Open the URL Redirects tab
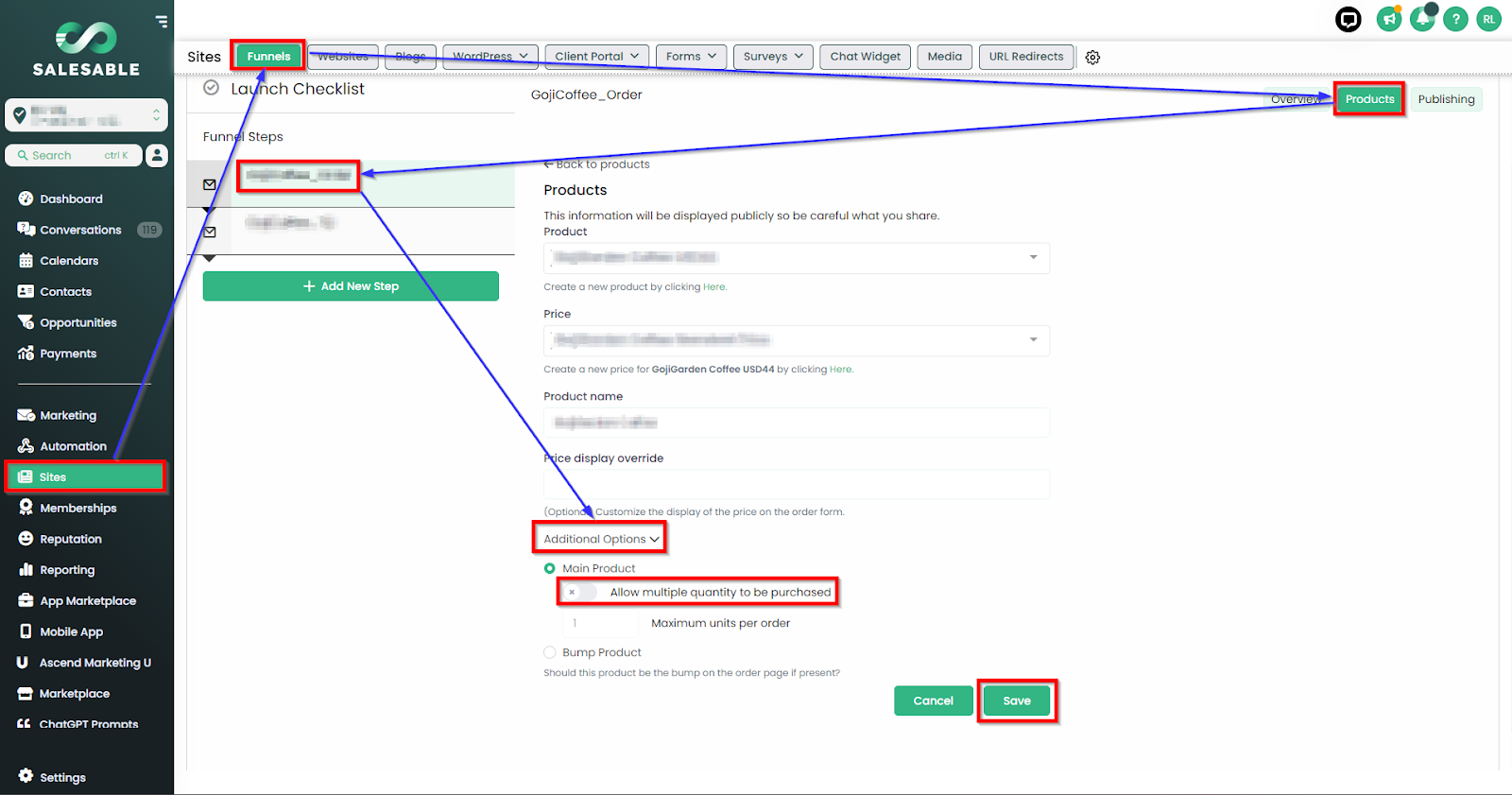1512x795 pixels. pyautogui.click(x=1026, y=57)
